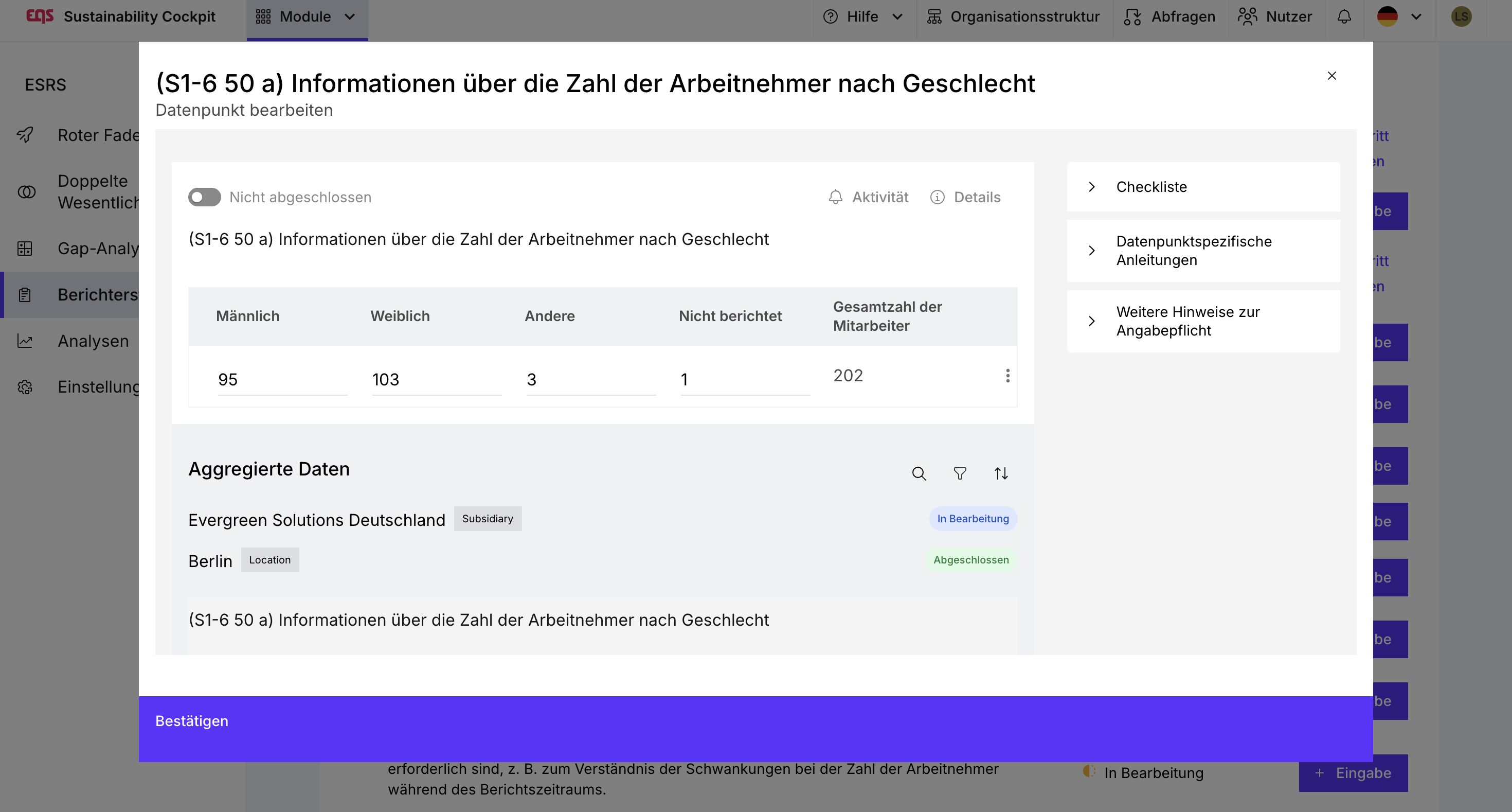Viewport: 1512px width, 812px height.
Task: Open the Hilfe dropdown
Action: tap(863, 16)
